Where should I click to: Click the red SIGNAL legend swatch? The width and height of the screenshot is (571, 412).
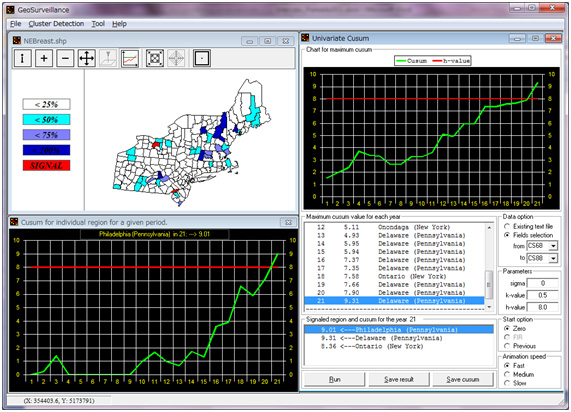pyautogui.click(x=46, y=166)
